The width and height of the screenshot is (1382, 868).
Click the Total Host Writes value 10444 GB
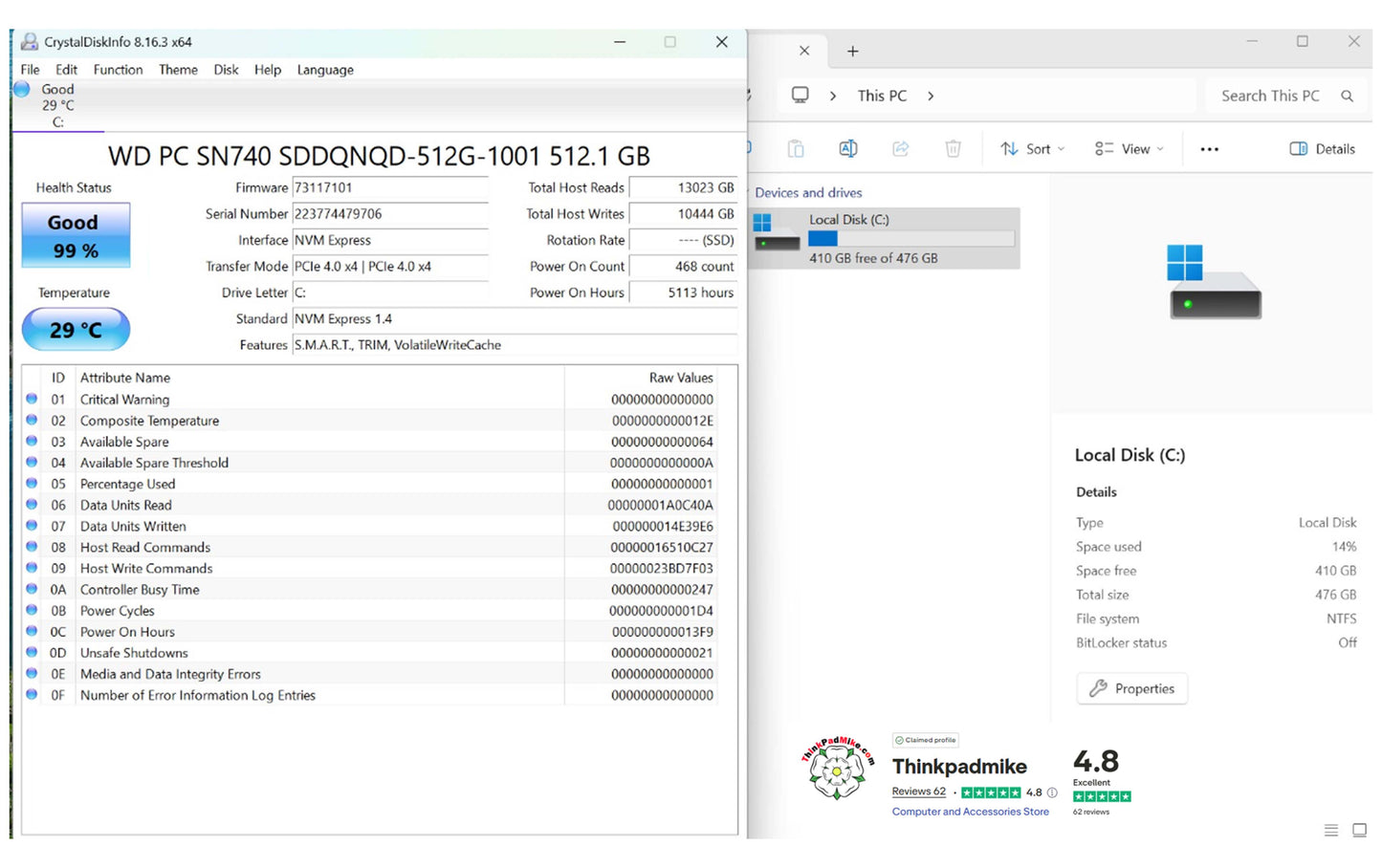(x=683, y=214)
